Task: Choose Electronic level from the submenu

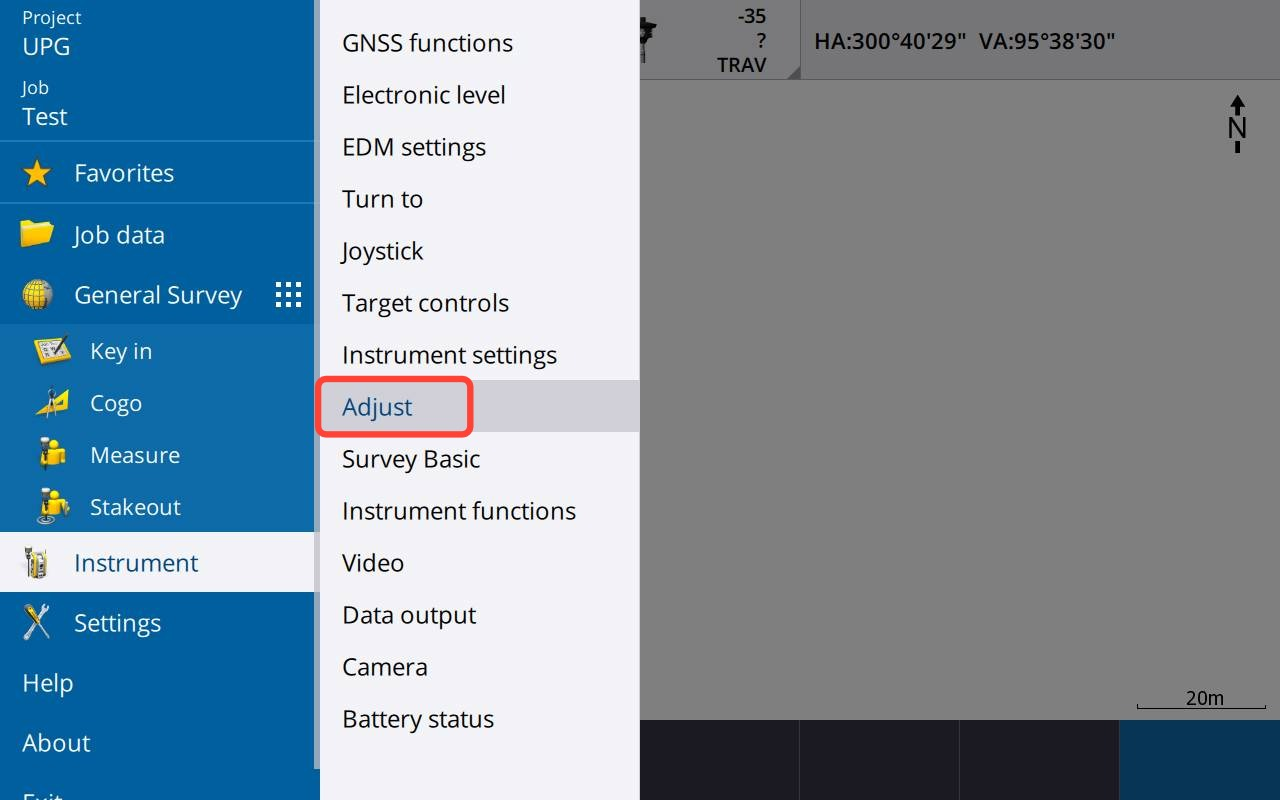Action: (x=424, y=95)
